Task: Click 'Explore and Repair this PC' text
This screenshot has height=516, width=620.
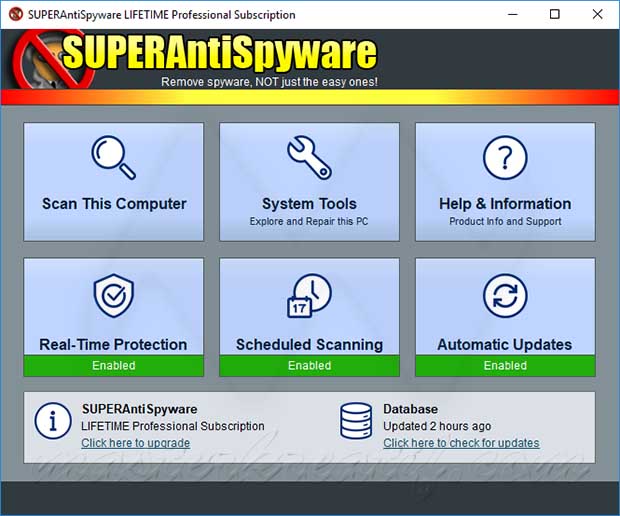Action: point(309,221)
